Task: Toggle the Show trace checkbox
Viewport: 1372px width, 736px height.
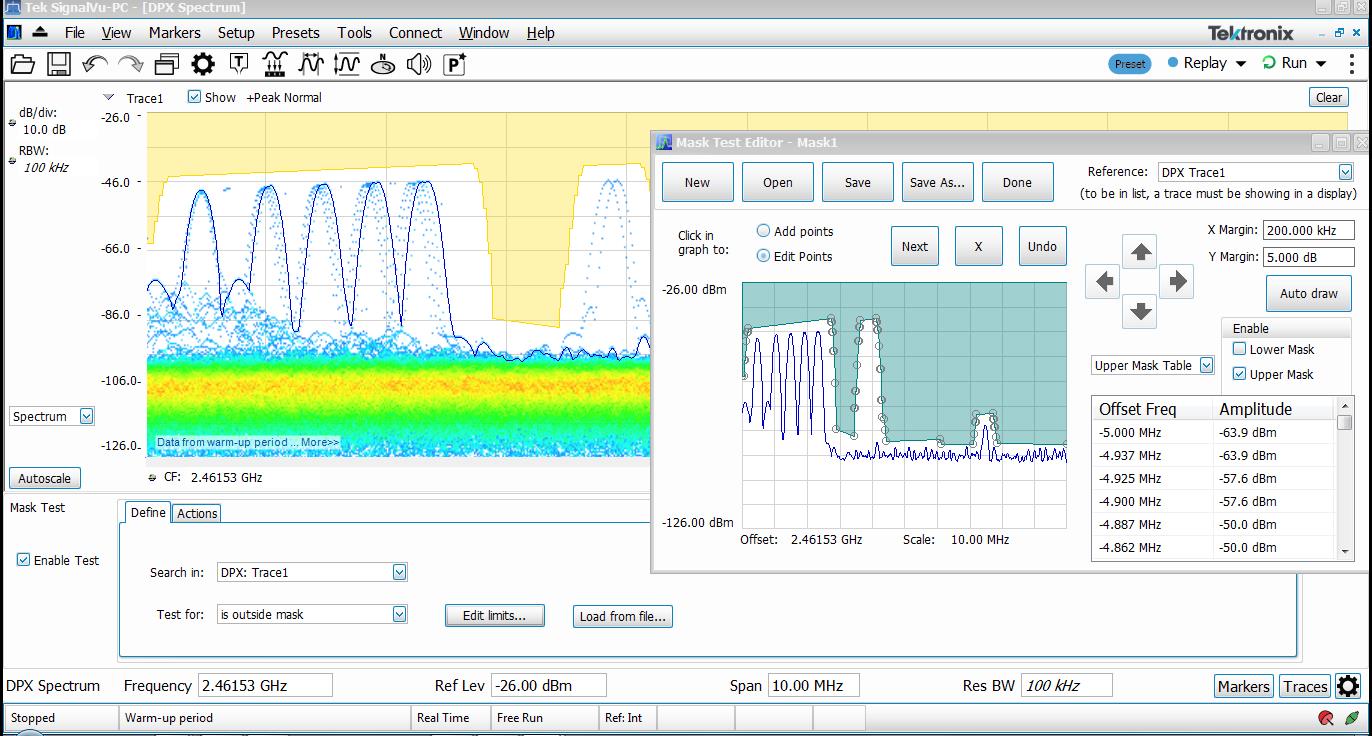Action: pos(194,97)
